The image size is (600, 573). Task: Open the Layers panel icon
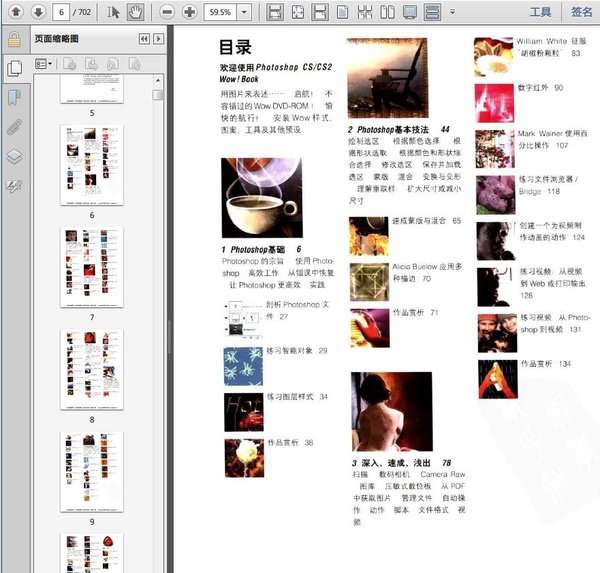(x=15, y=157)
